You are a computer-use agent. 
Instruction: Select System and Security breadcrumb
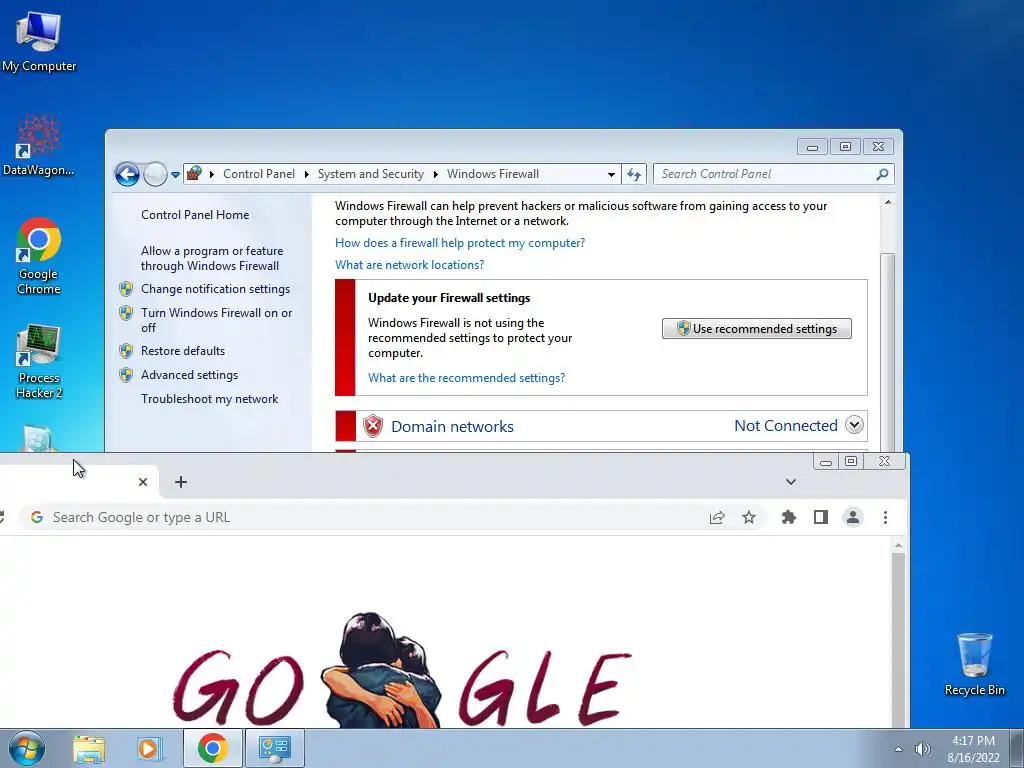(x=370, y=174)
